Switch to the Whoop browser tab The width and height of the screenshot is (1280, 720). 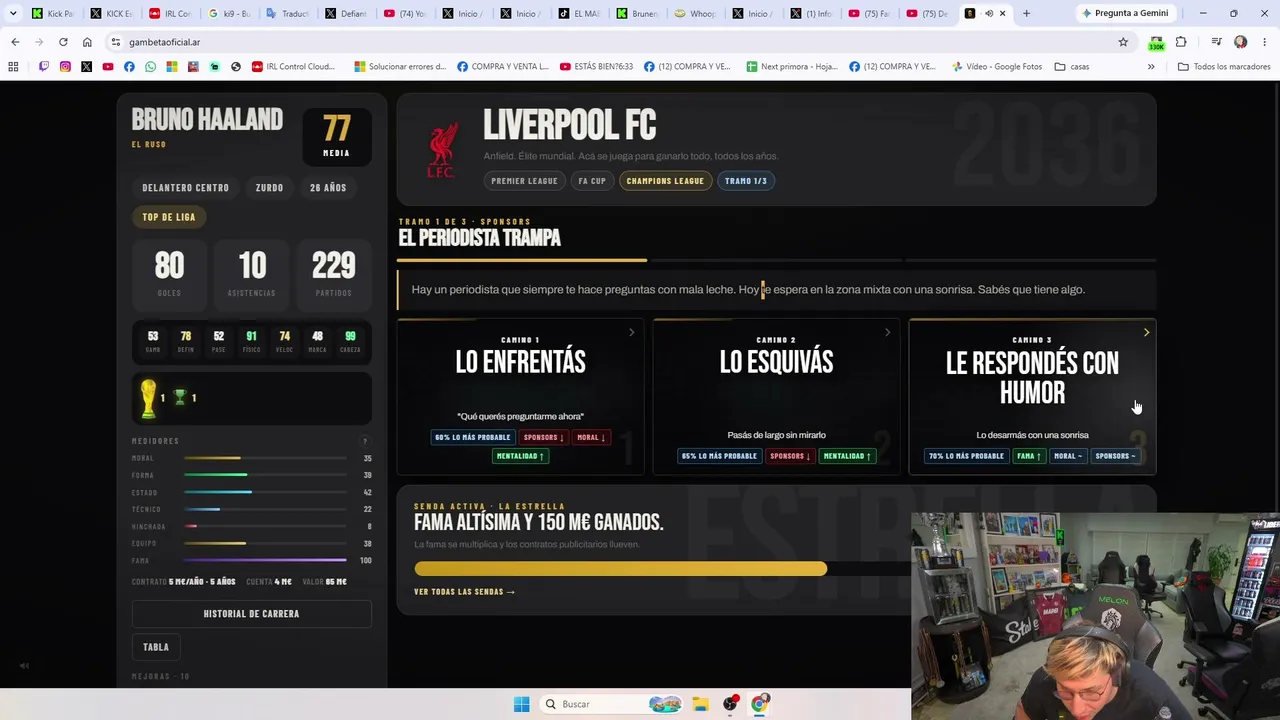coord(696,13)
